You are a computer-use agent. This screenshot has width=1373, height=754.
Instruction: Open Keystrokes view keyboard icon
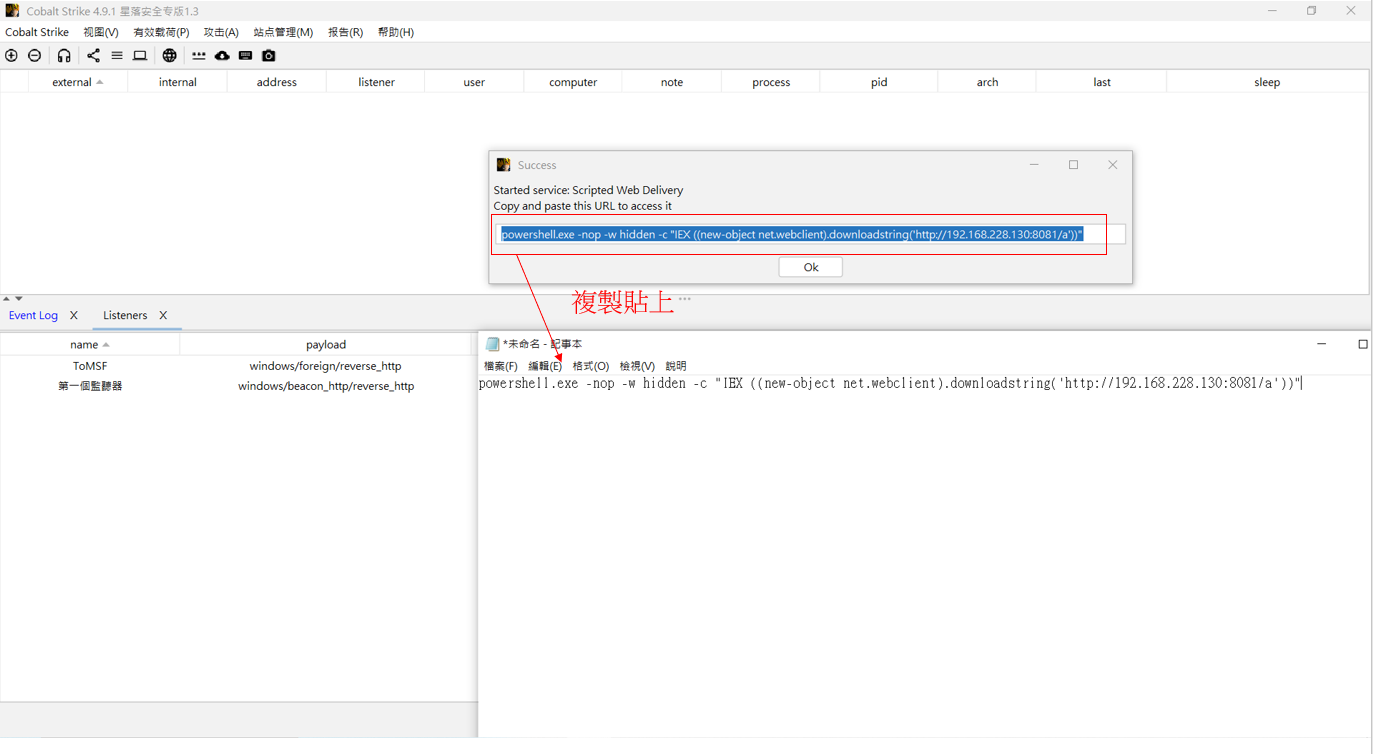245,56
